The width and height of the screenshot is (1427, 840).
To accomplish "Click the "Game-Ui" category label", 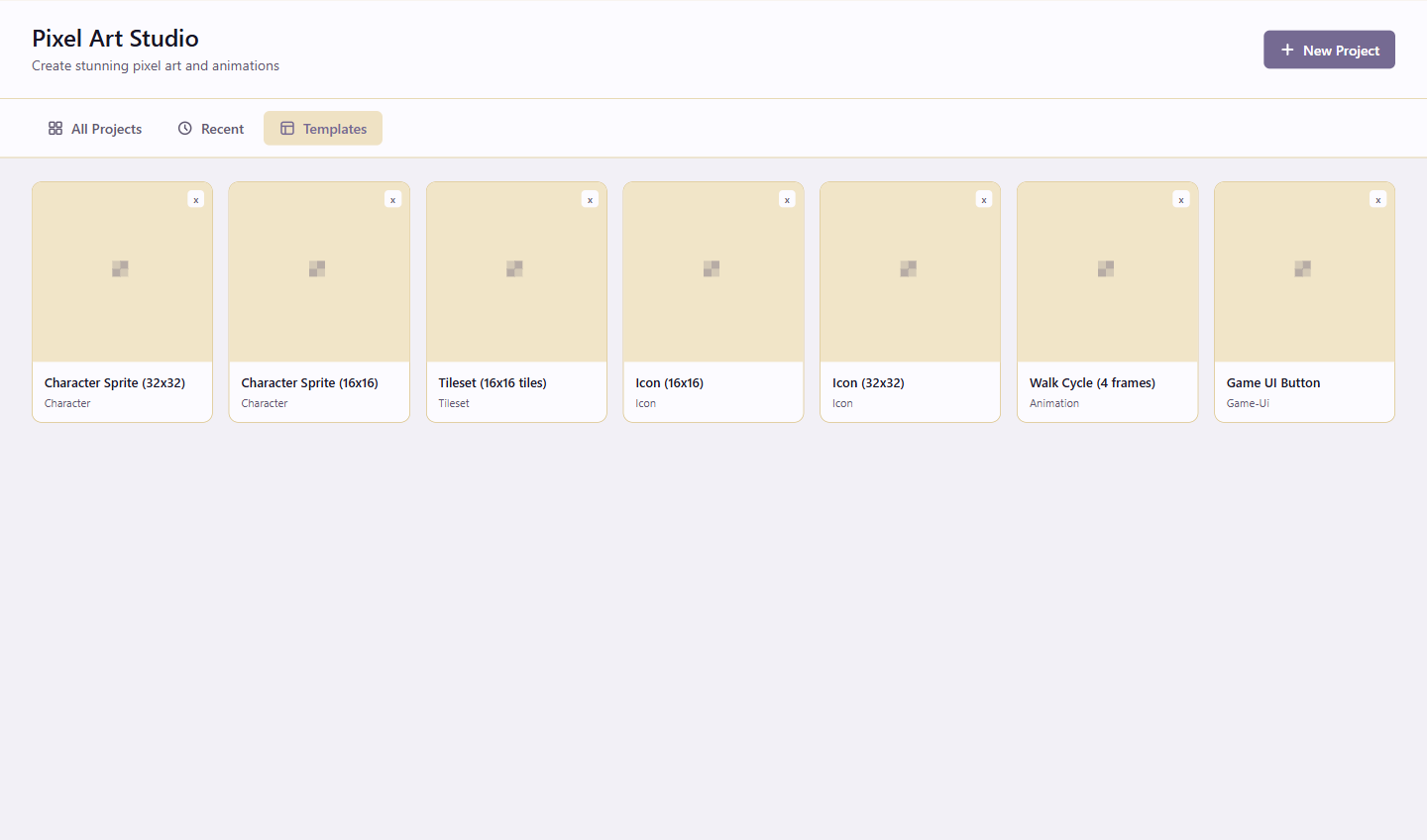I will (1248, 404).
